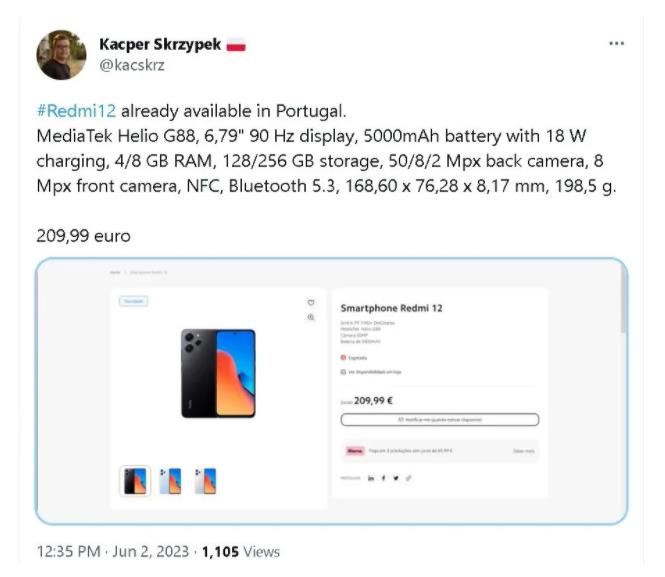Viewport: 665px width, 577px height.
Task: Open the #Redmi12 hashtag link
Action: (x=76, y=111)
